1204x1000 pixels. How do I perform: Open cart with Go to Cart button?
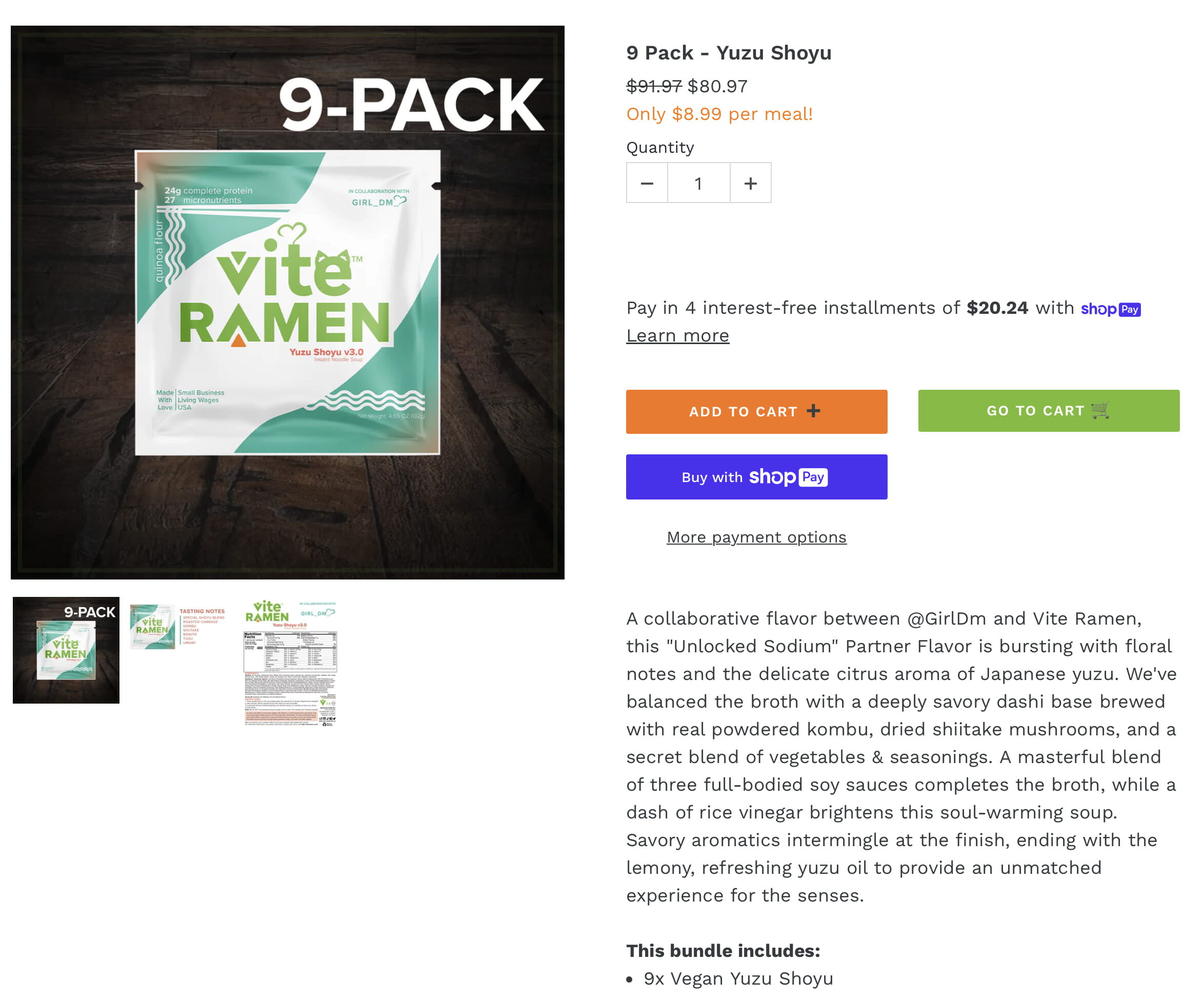(1049, 411)
